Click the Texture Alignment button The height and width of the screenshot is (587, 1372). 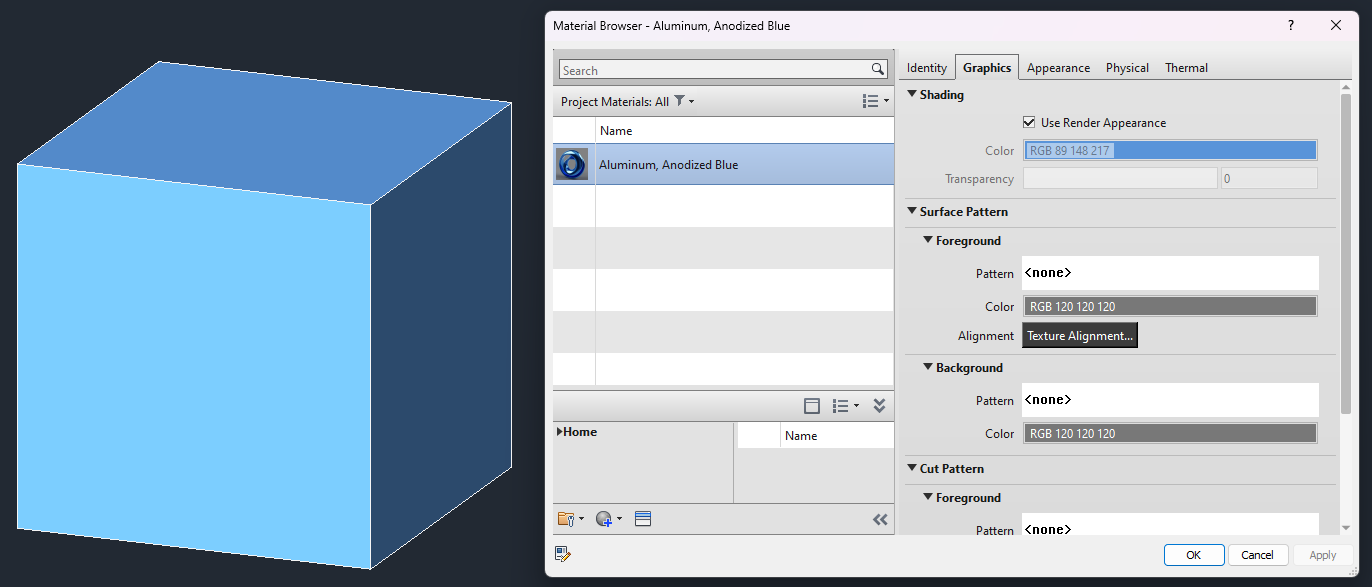(1079, 335)
